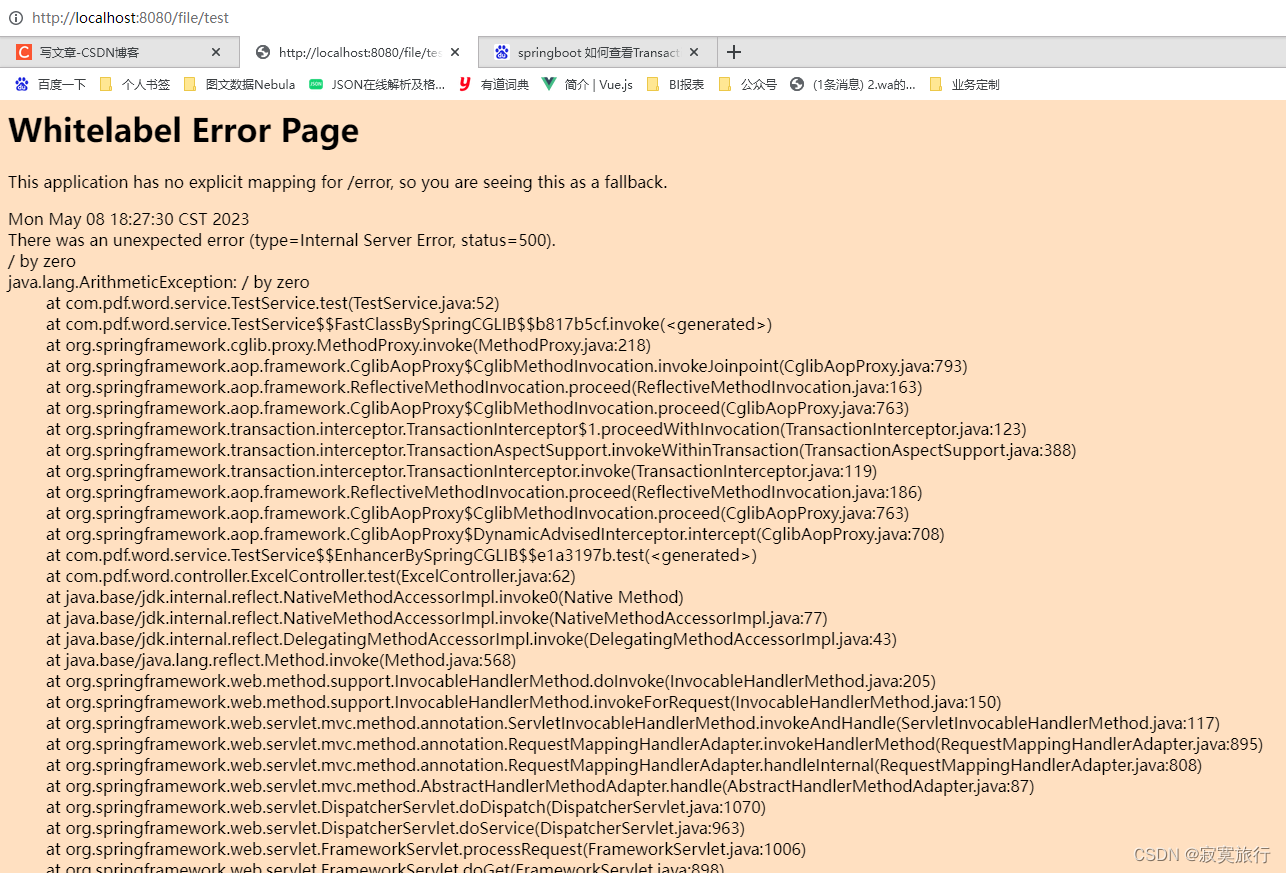Open the 业务定制 bookmark folder
The width and height of the screenshot is (1286, 873).
point(964,85)
